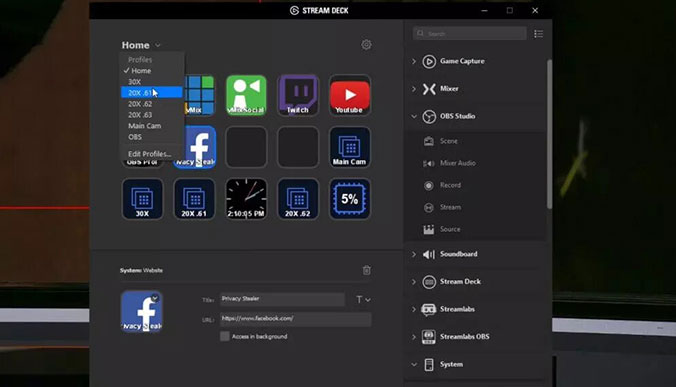Viewport: 676px width, 387px height.
Task: Open the vMix key on the grid
Action: tap(200, 95)
